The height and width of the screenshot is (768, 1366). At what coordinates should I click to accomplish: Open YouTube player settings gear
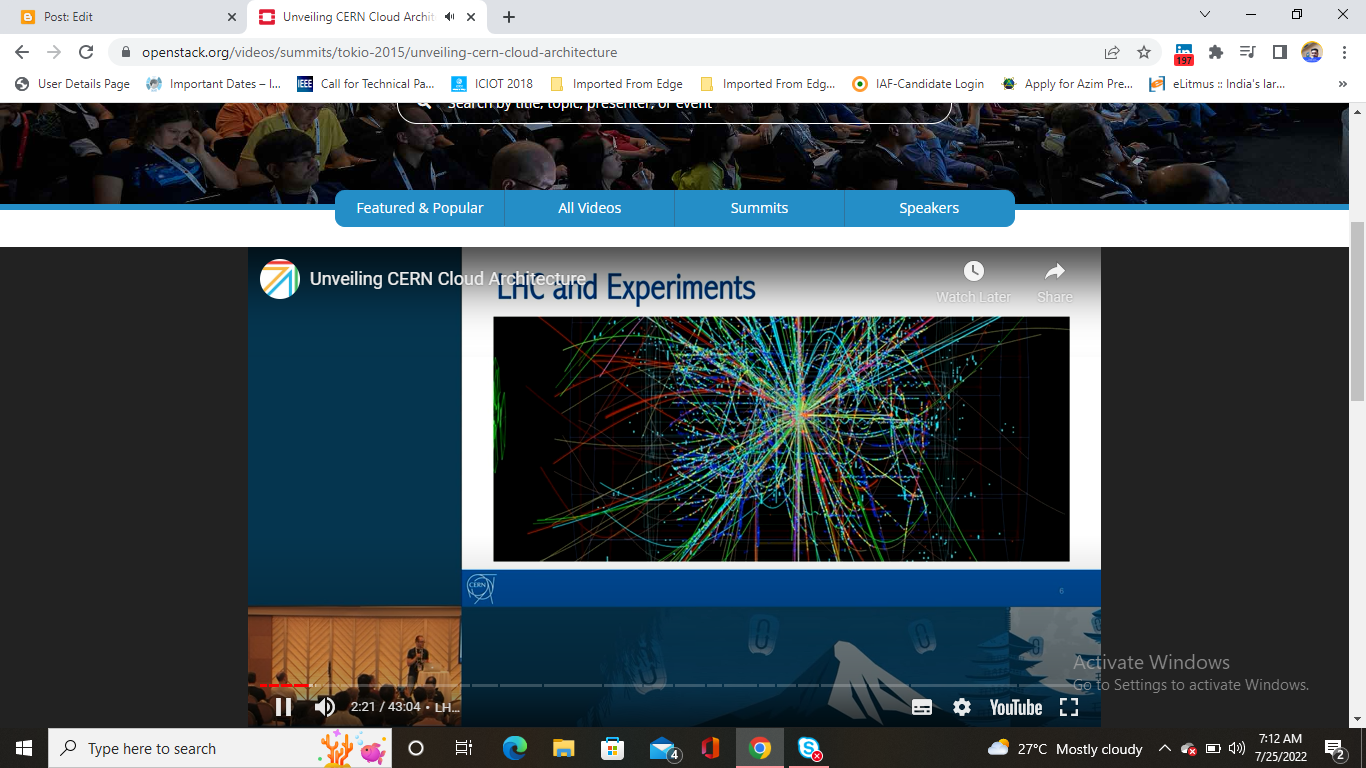point(962,707)
